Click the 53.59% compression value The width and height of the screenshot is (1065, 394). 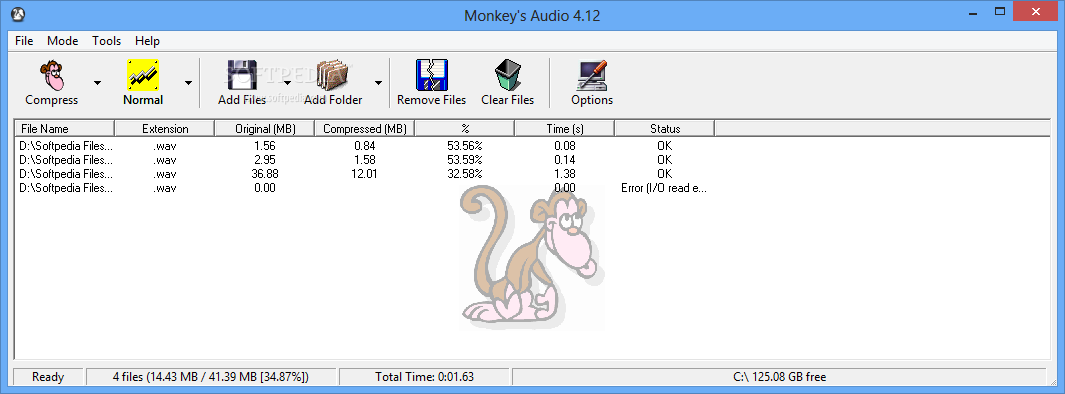click(x=465, y=160)
